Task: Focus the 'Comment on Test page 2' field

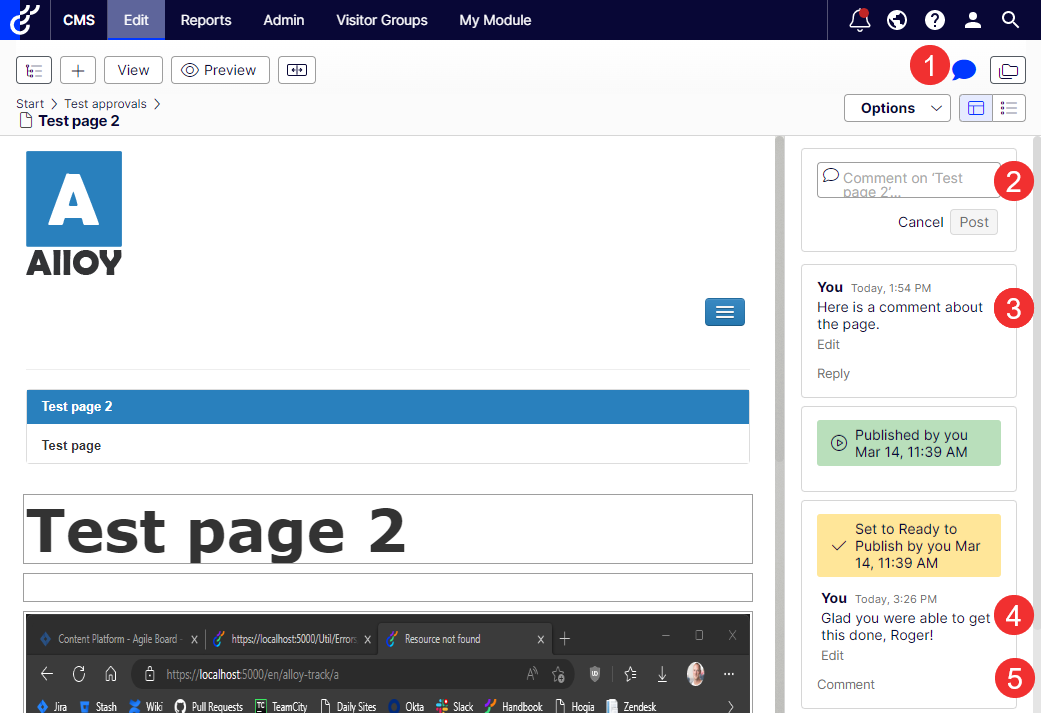Action: (909, 180)
